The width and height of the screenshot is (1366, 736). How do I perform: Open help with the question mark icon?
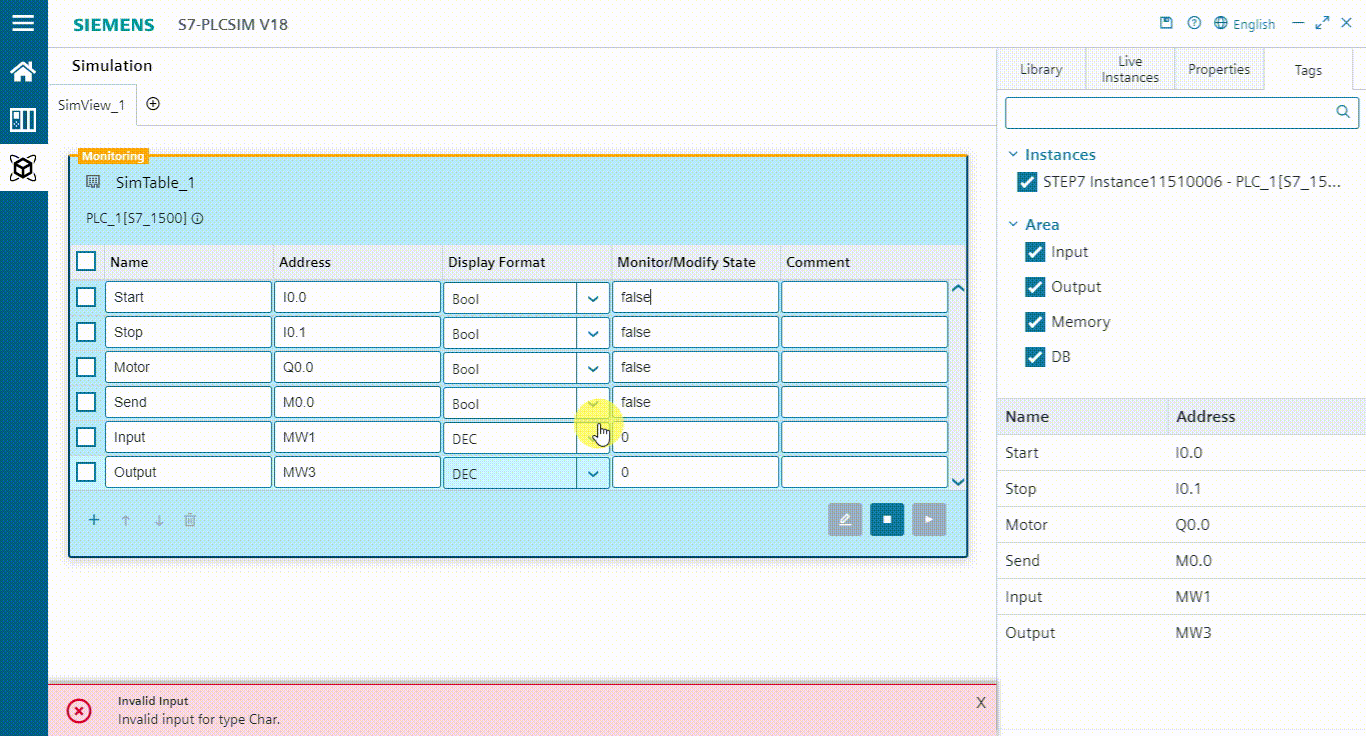click(1194, 23)
